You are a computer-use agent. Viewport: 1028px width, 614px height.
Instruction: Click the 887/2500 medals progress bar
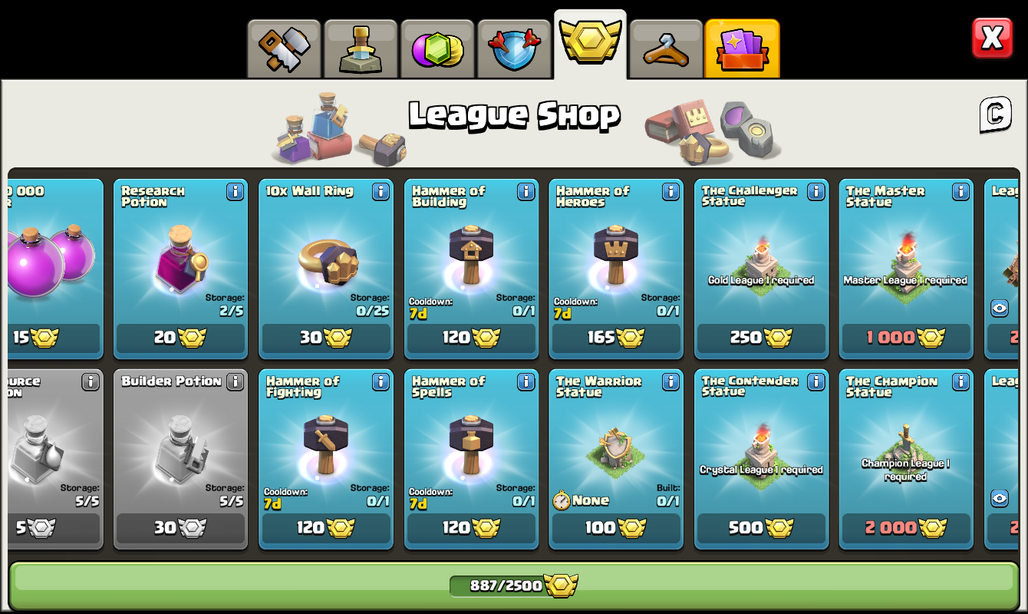(514, 585)
